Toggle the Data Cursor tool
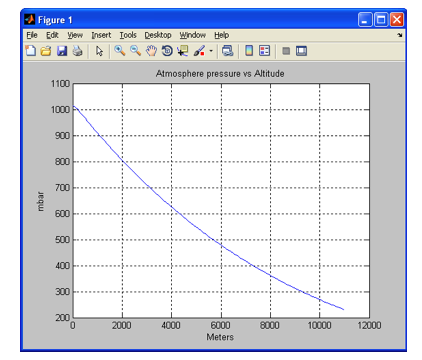 (183, 51)
